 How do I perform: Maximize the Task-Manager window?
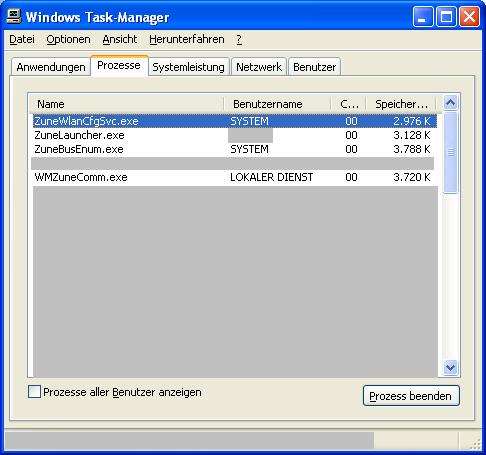click(x=446, y=17)
